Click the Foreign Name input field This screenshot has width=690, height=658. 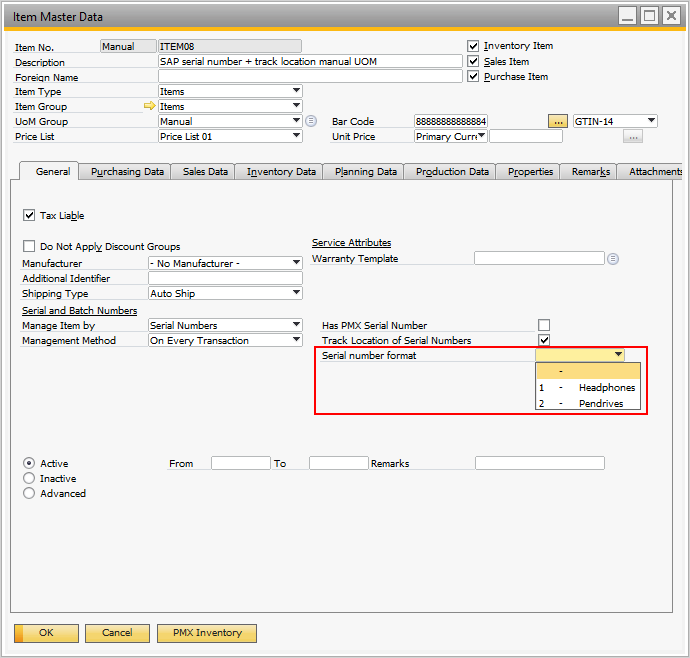(310, 77)
